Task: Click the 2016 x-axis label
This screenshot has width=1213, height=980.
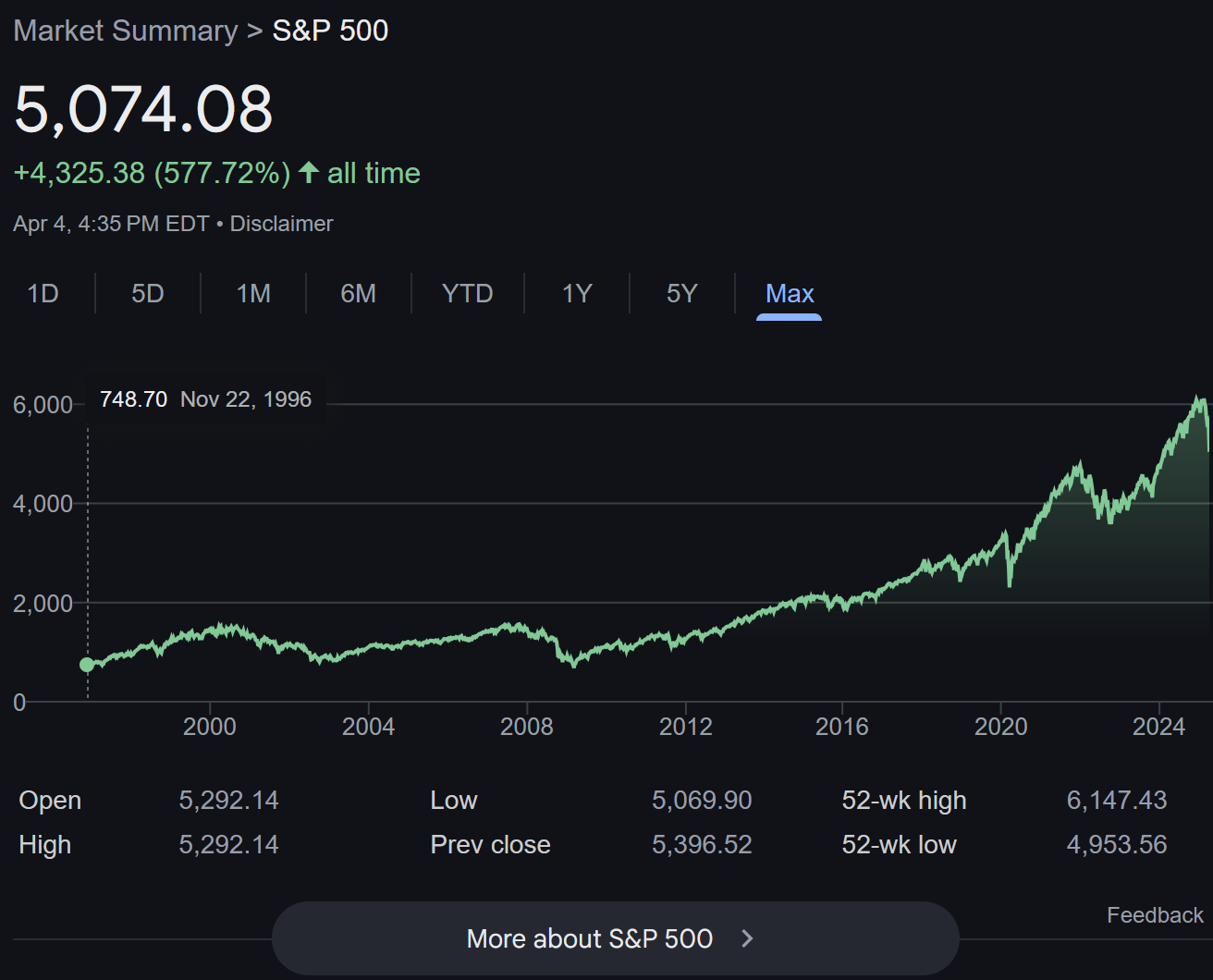Action: (x=842, y=727)
